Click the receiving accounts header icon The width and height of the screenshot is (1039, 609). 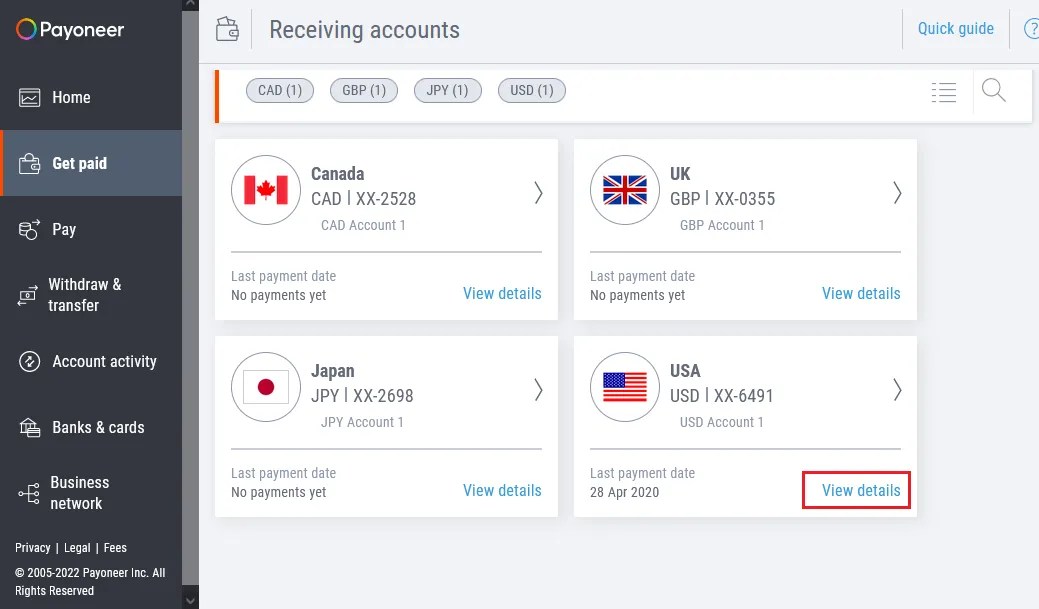pyautogui.click(x=227, y=30)
